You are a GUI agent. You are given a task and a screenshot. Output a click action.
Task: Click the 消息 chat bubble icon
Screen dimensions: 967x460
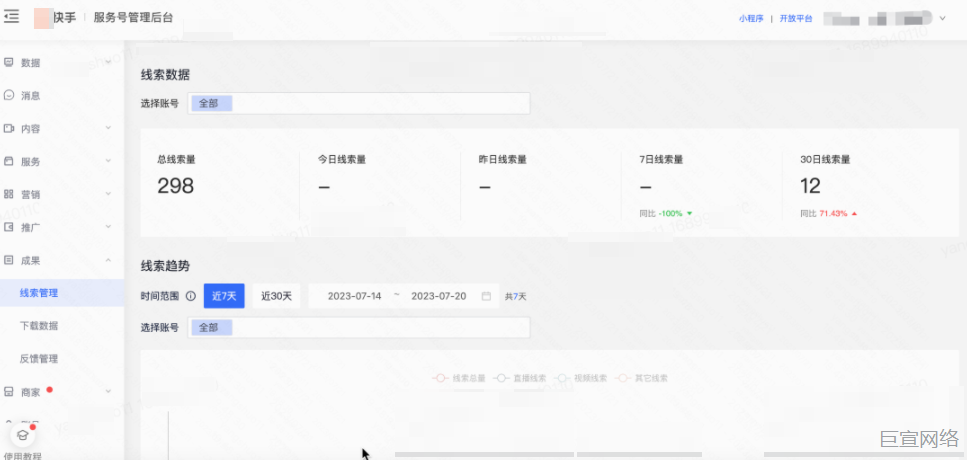(x=9, y=96)
